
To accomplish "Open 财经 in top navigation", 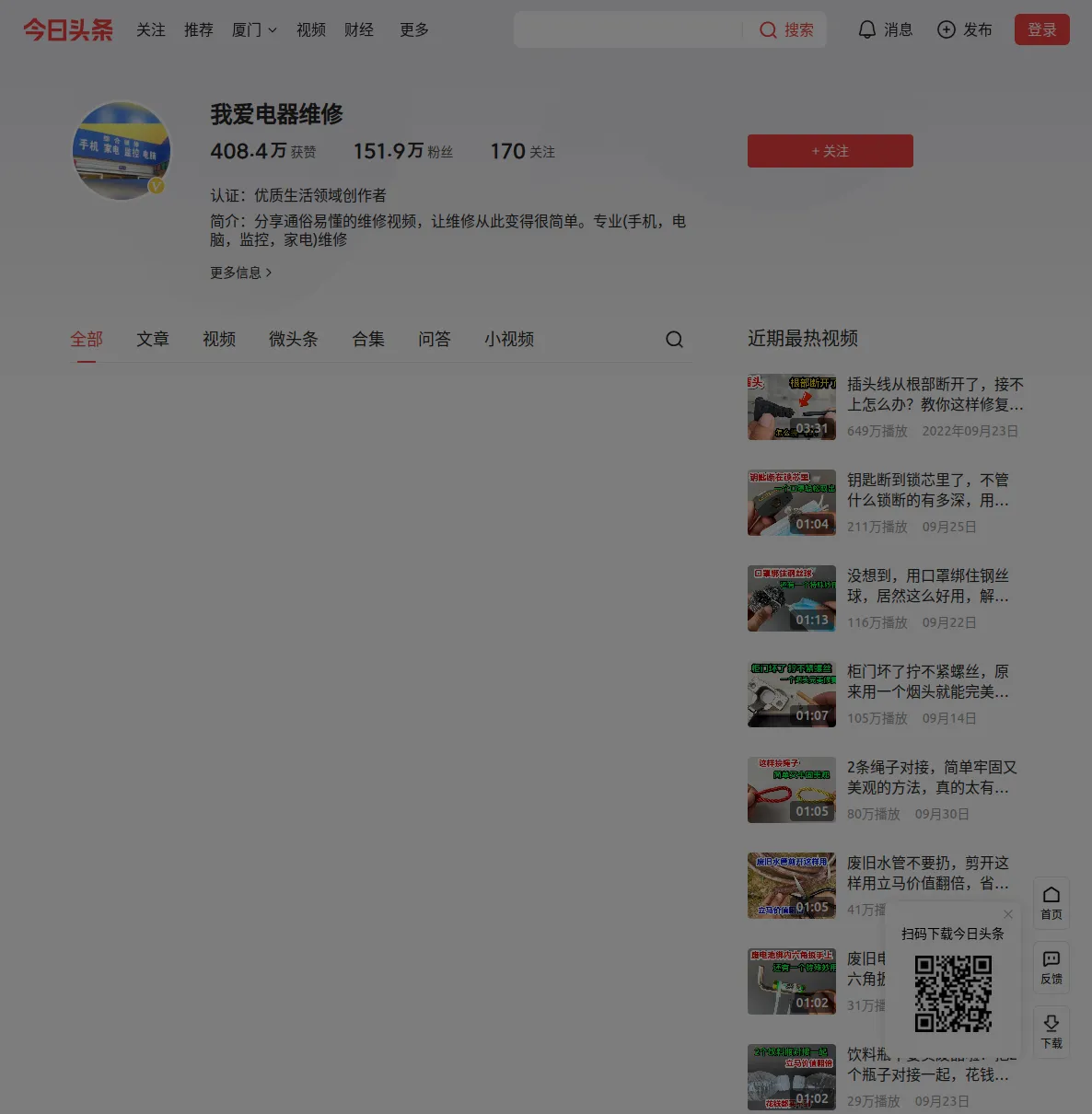I will (359, 30).
